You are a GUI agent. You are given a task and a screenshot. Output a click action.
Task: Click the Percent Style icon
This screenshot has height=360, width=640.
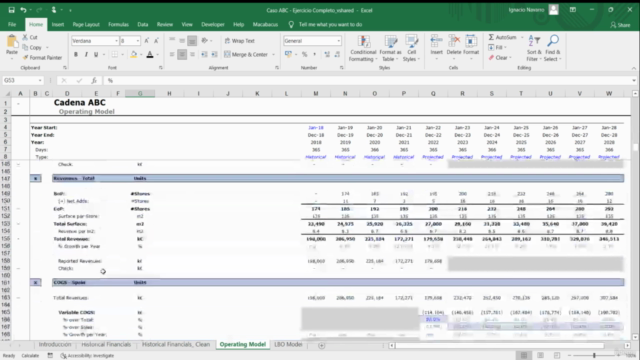[304, 54]
